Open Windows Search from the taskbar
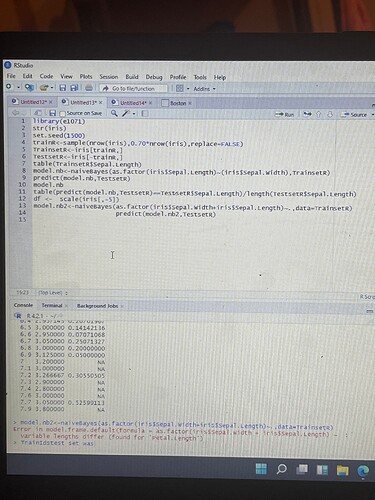 282,469
